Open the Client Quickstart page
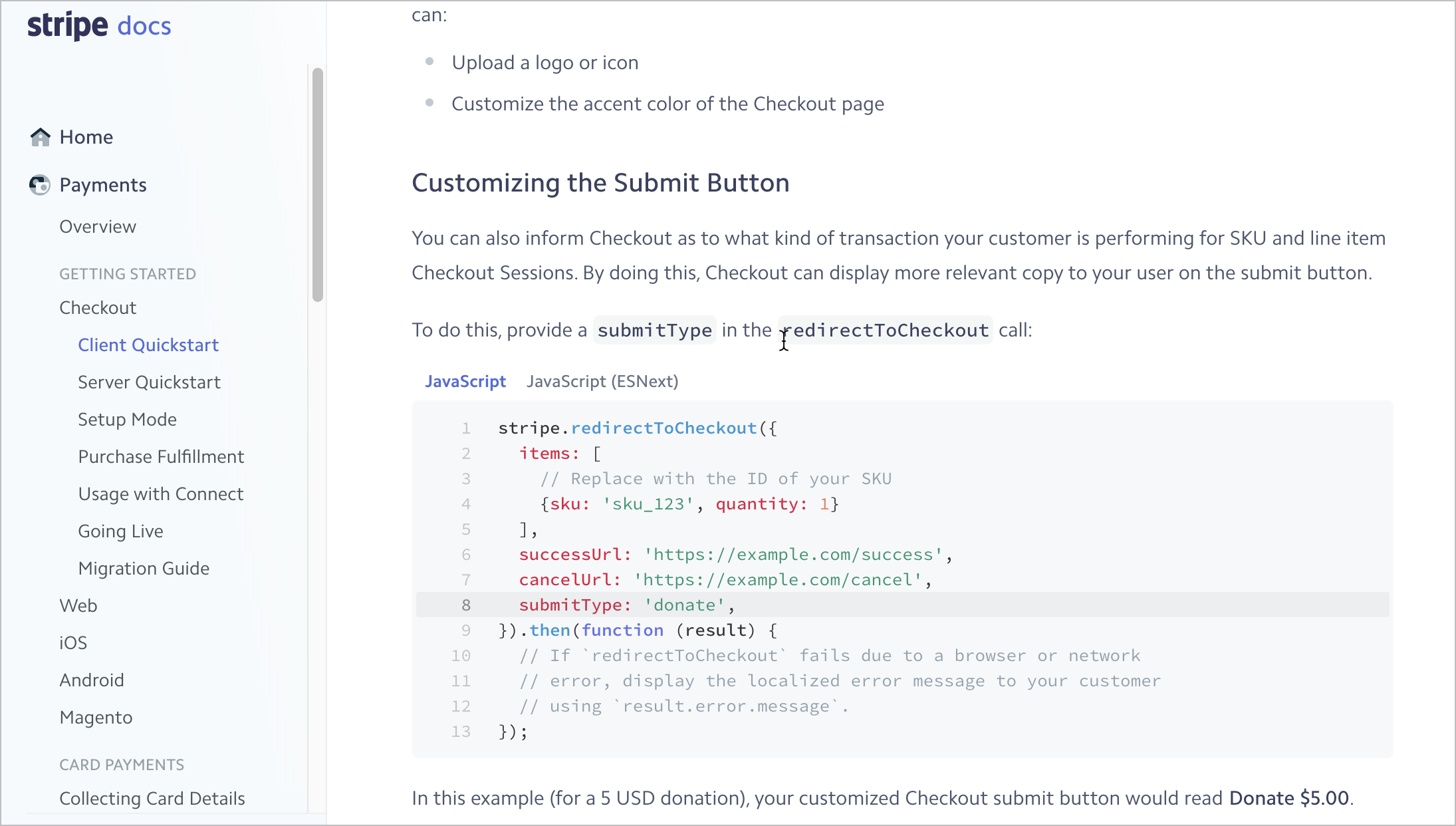 (148, 345)
